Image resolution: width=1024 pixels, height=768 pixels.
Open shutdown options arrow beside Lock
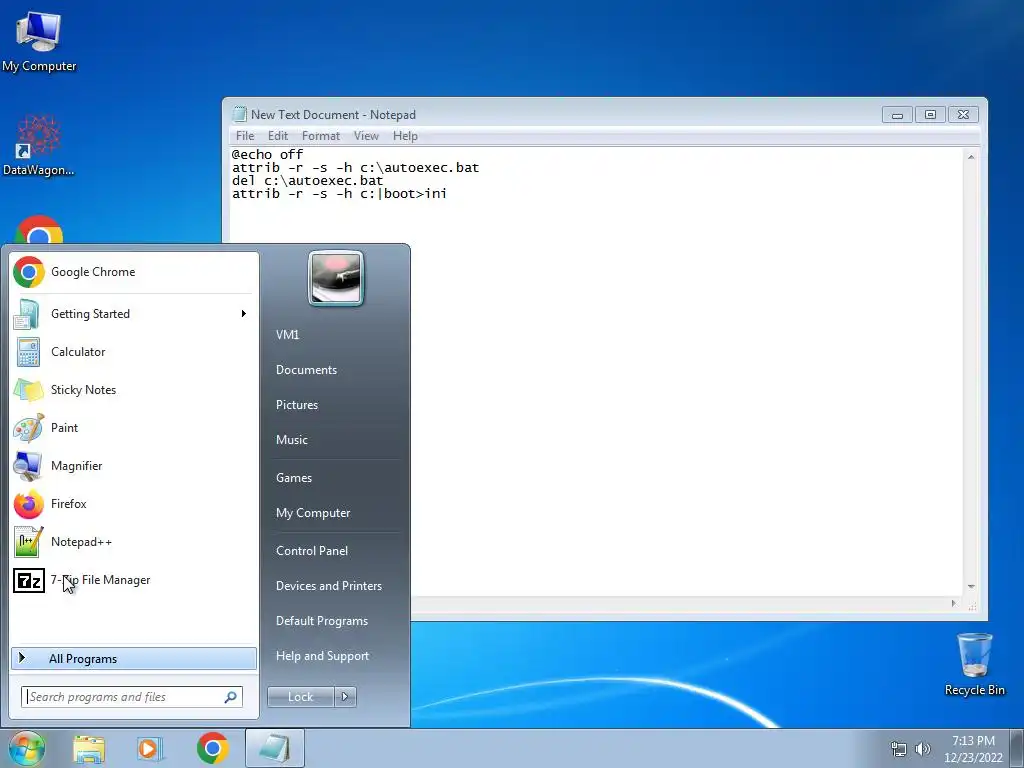click(345, 697)
